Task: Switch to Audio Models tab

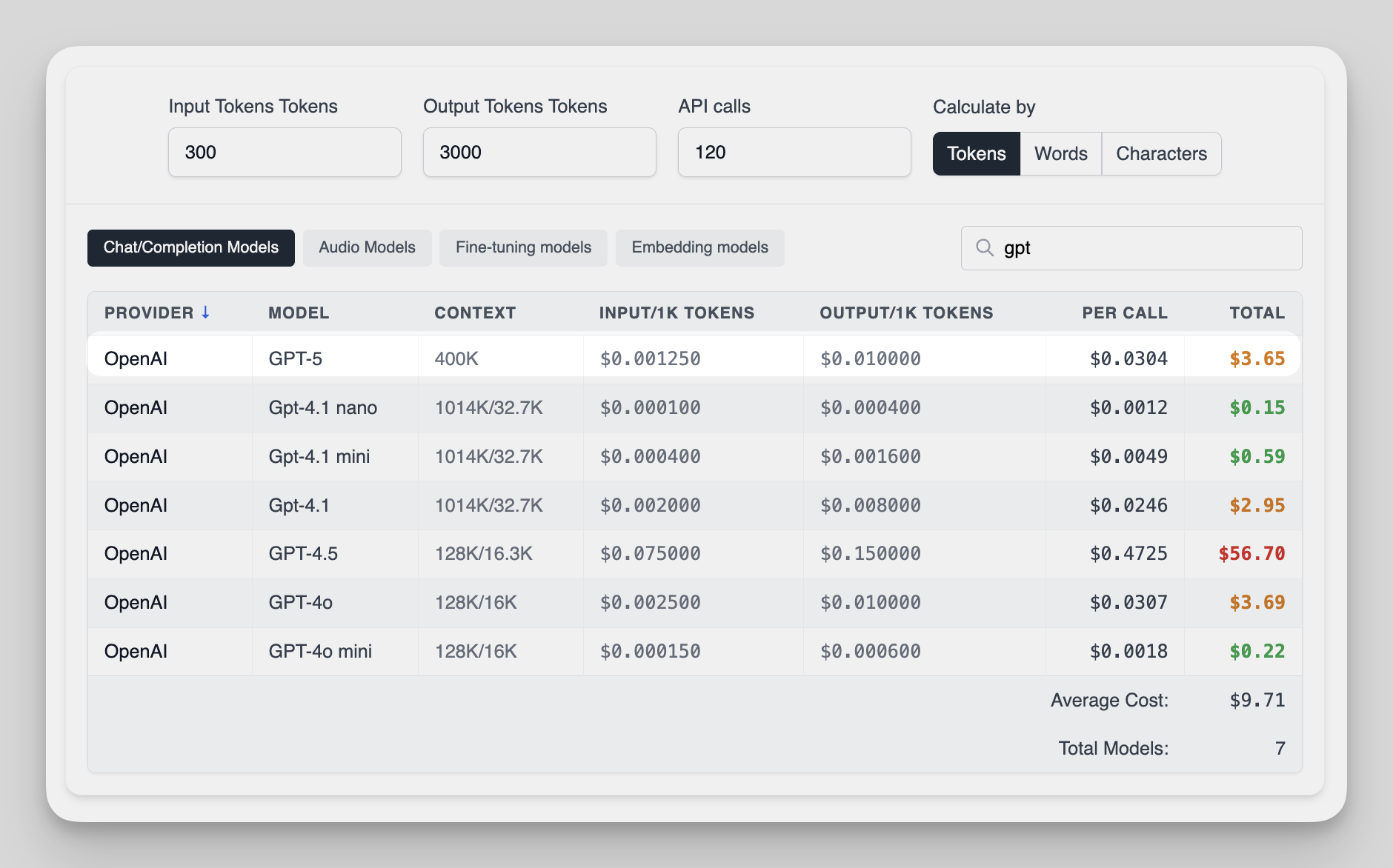Action: 367,247
